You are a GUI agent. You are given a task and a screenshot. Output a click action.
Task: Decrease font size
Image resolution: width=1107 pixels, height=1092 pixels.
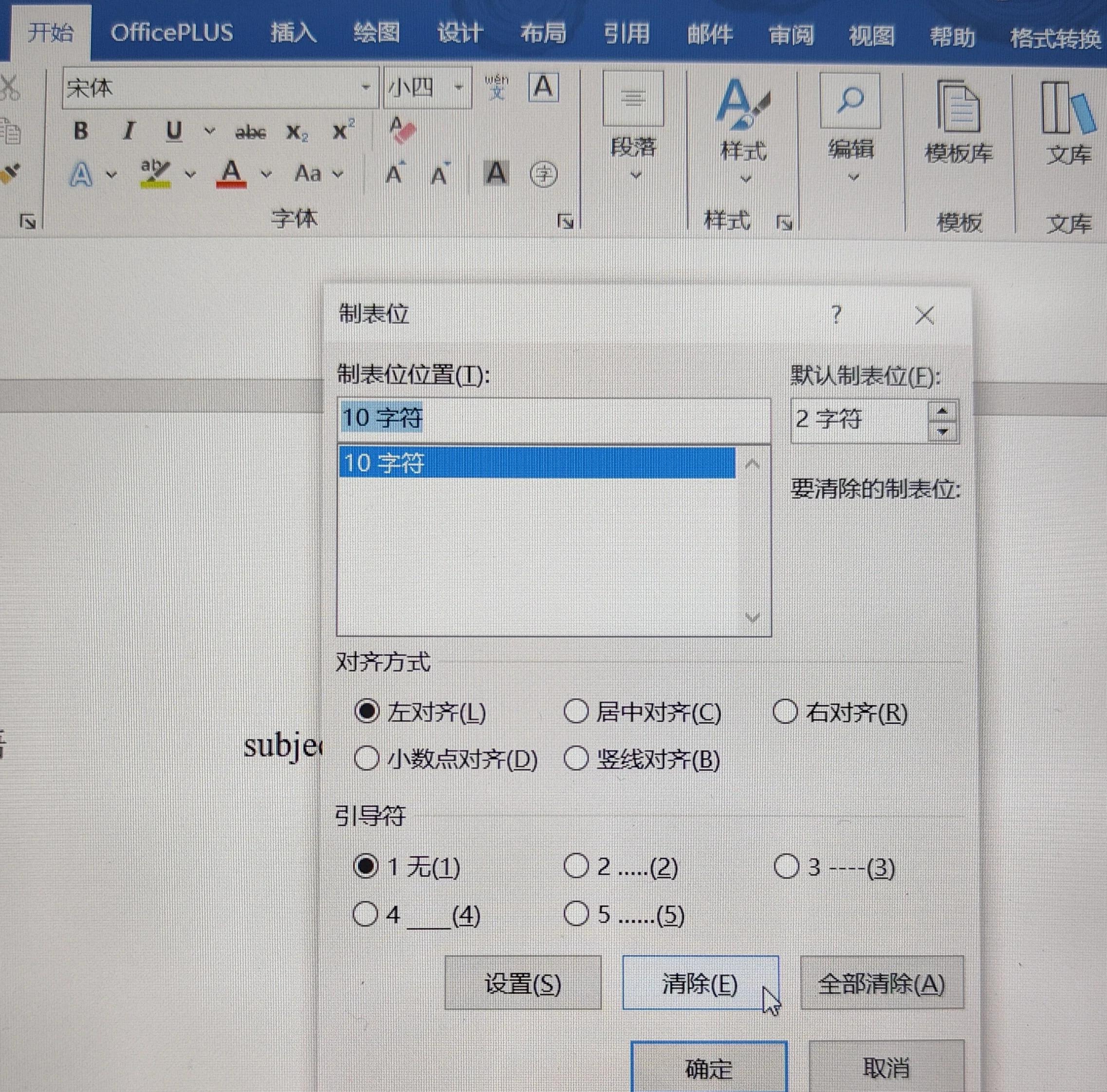coord(440,174)
